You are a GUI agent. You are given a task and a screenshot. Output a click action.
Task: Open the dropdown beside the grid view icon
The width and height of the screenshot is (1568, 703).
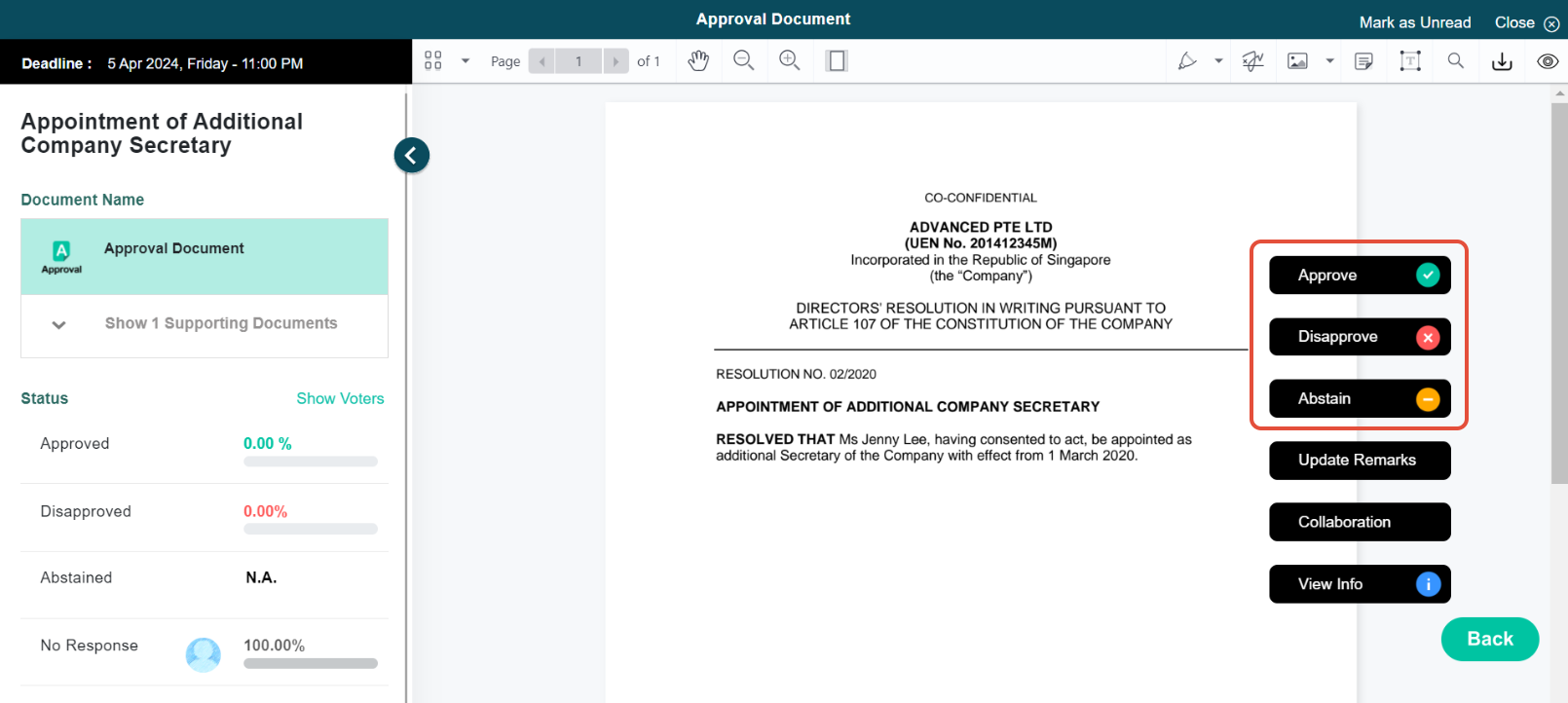point(466,61)
